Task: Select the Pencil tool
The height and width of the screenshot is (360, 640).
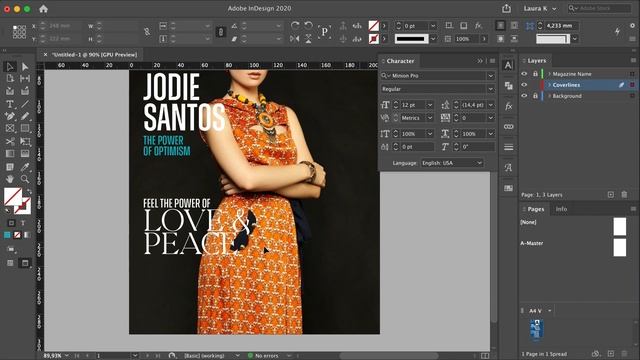Action: click(25, 116)
